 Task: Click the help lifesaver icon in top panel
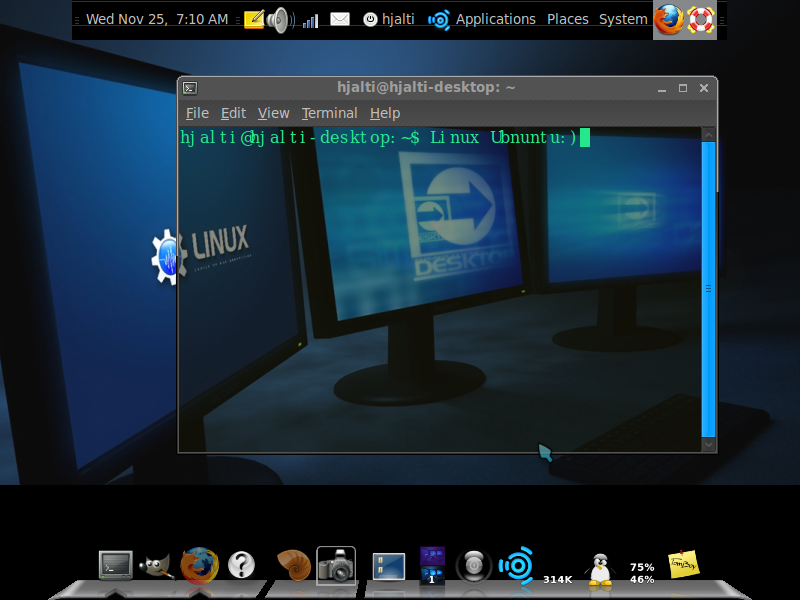coord(703,19)
